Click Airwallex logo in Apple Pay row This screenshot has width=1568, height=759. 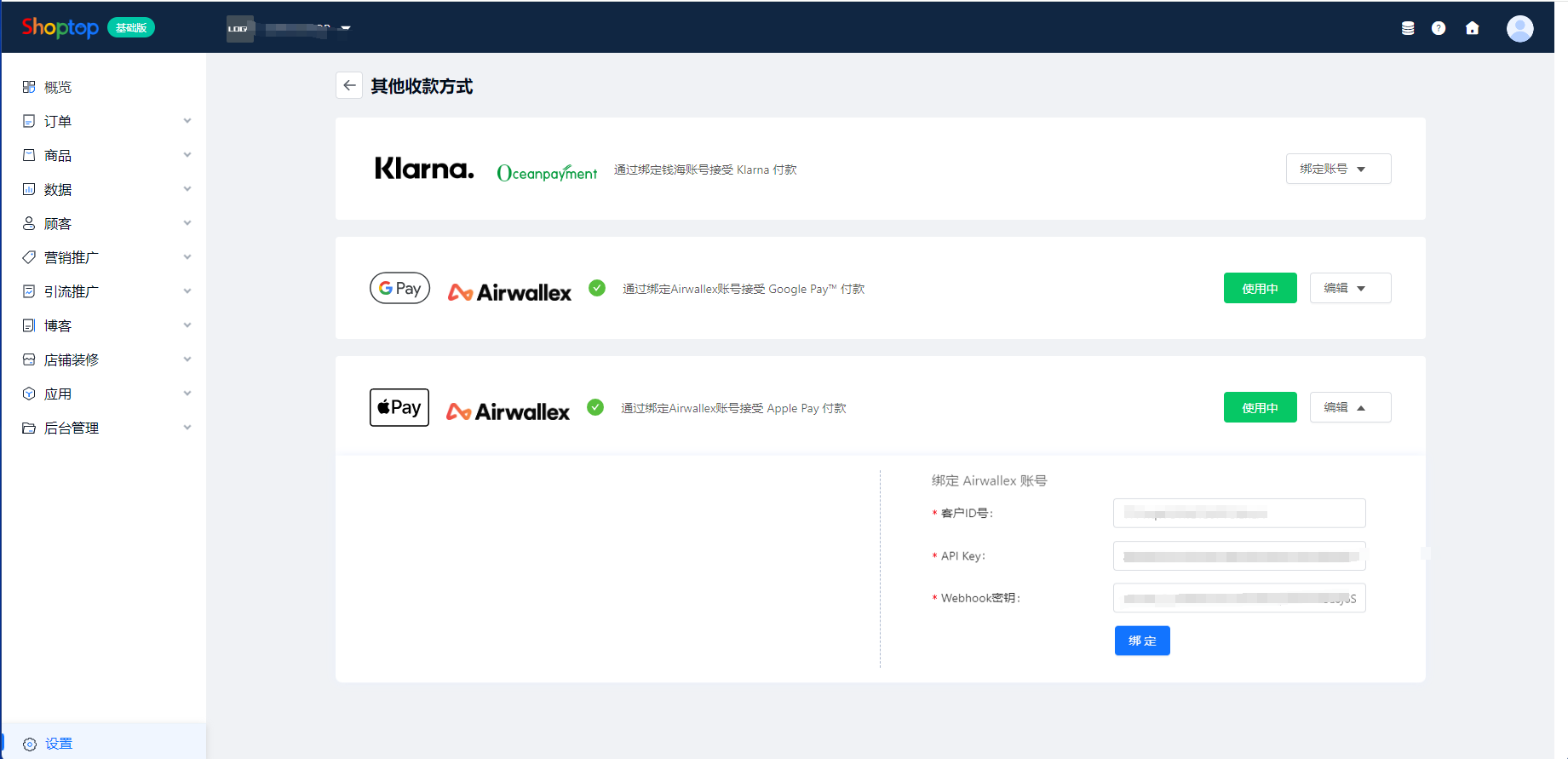tap(508, 411)
